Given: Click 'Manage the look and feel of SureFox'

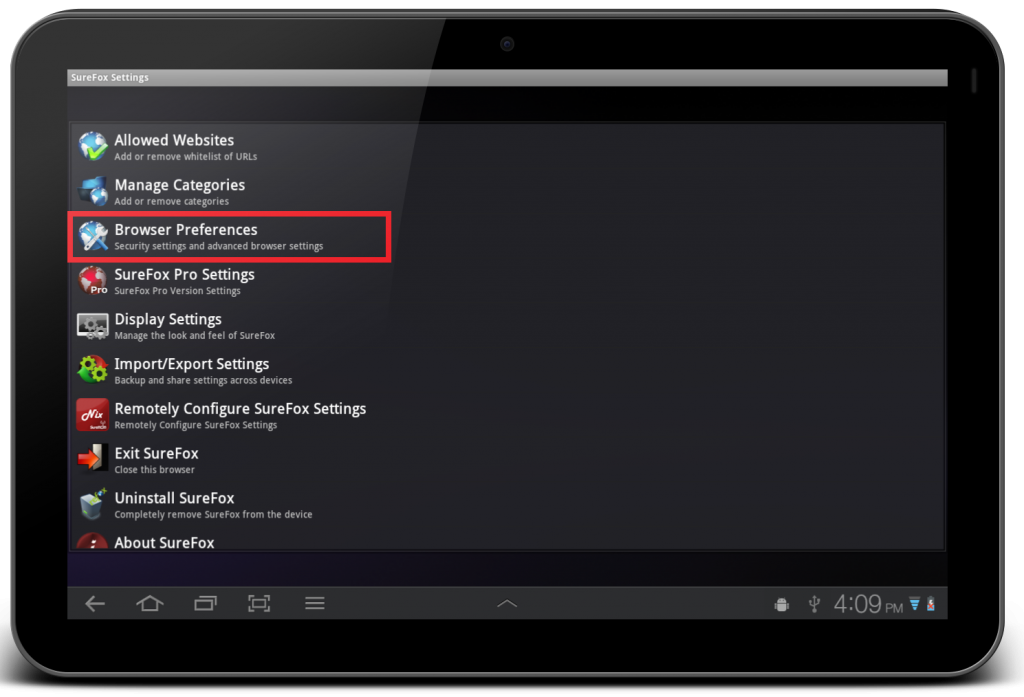Looking at the screenshot, I should pos(195,336).
